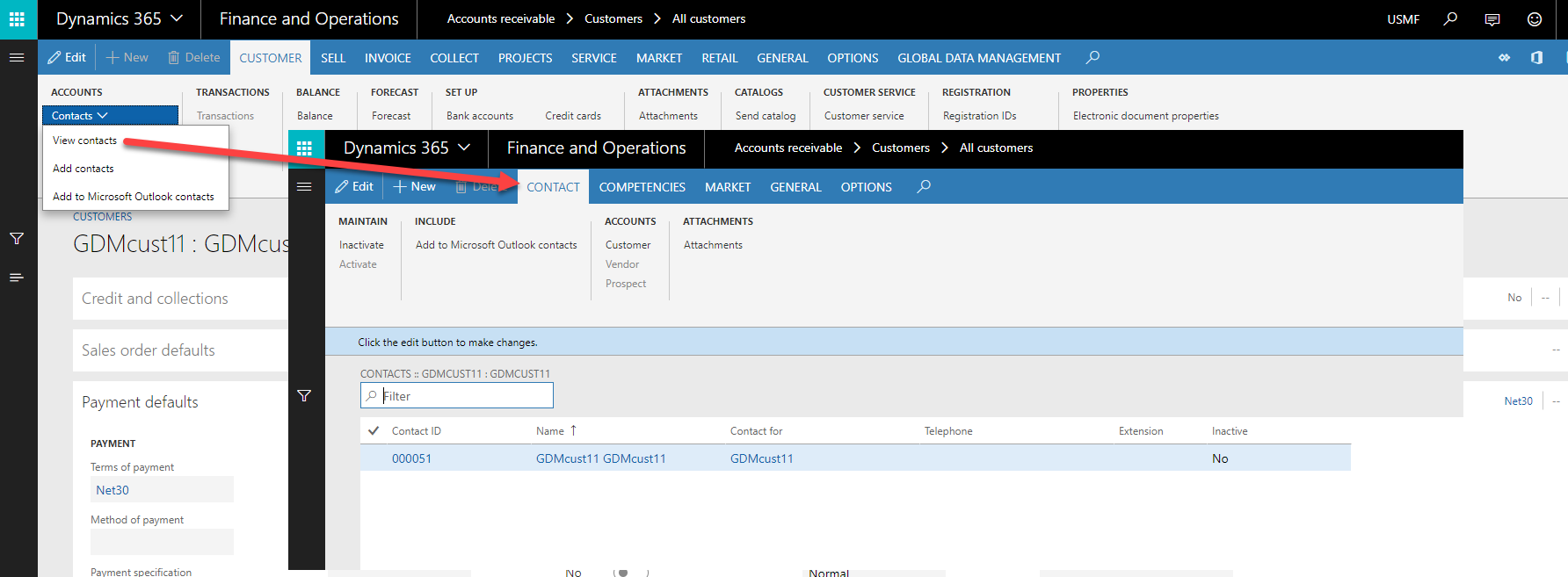This screenshot has width=1568, height=577.
Task: Select Add contacts menu entry
Action: tap(83, 169)
